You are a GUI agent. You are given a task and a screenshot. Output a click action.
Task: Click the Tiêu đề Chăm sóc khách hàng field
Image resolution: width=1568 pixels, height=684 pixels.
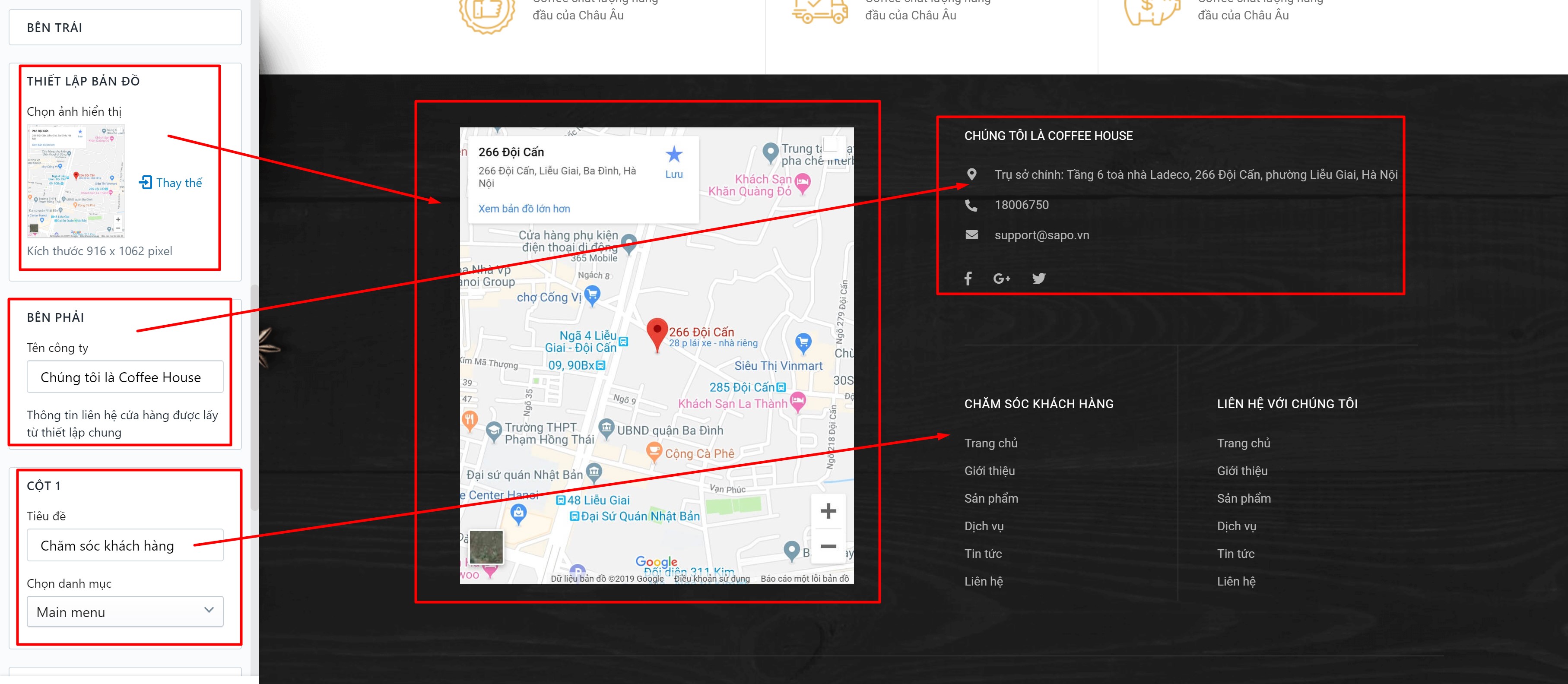(x=125, y=545)
